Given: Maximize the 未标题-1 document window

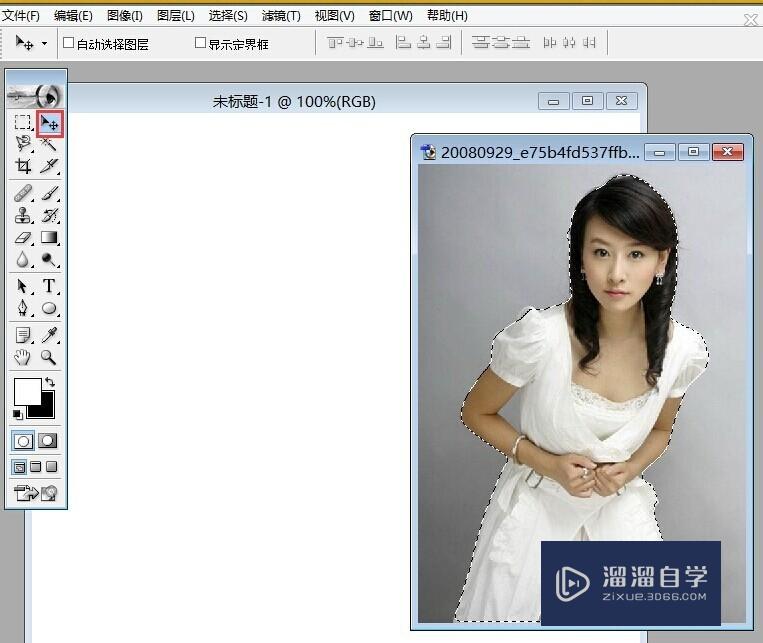Looking at the screenshot, I should click(587, 101).
